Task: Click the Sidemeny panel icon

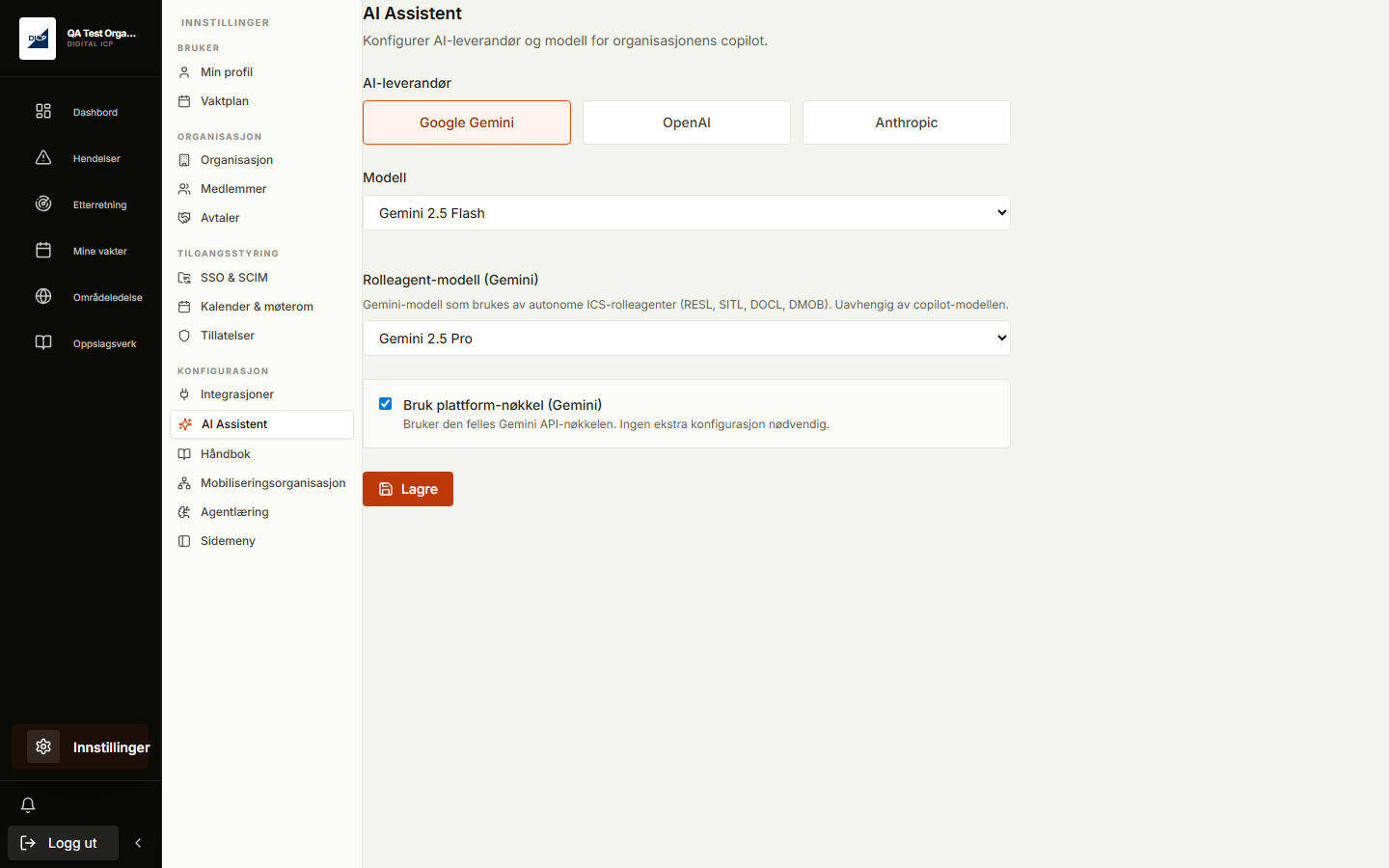Action: click(184, 541)
